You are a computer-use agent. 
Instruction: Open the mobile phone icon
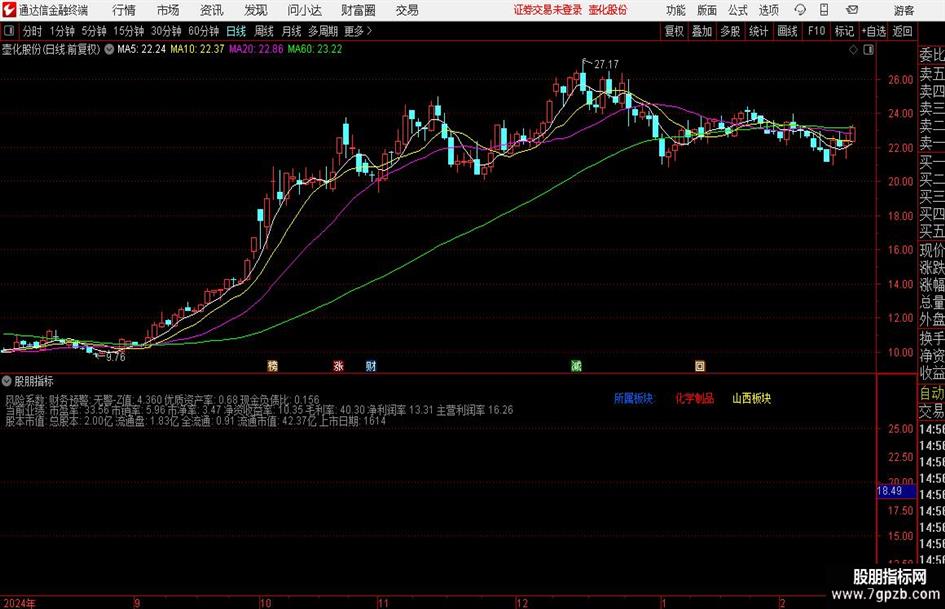tap(824, 10)
